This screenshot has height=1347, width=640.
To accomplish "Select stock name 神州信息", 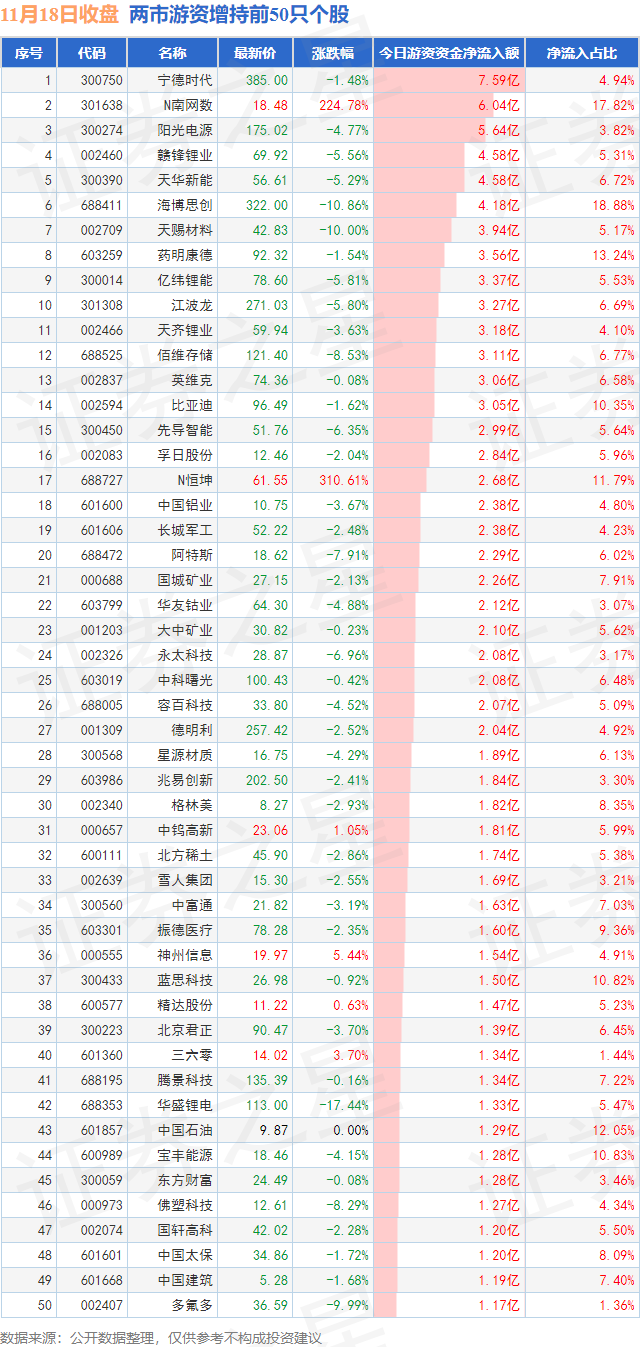I will 186,955.
